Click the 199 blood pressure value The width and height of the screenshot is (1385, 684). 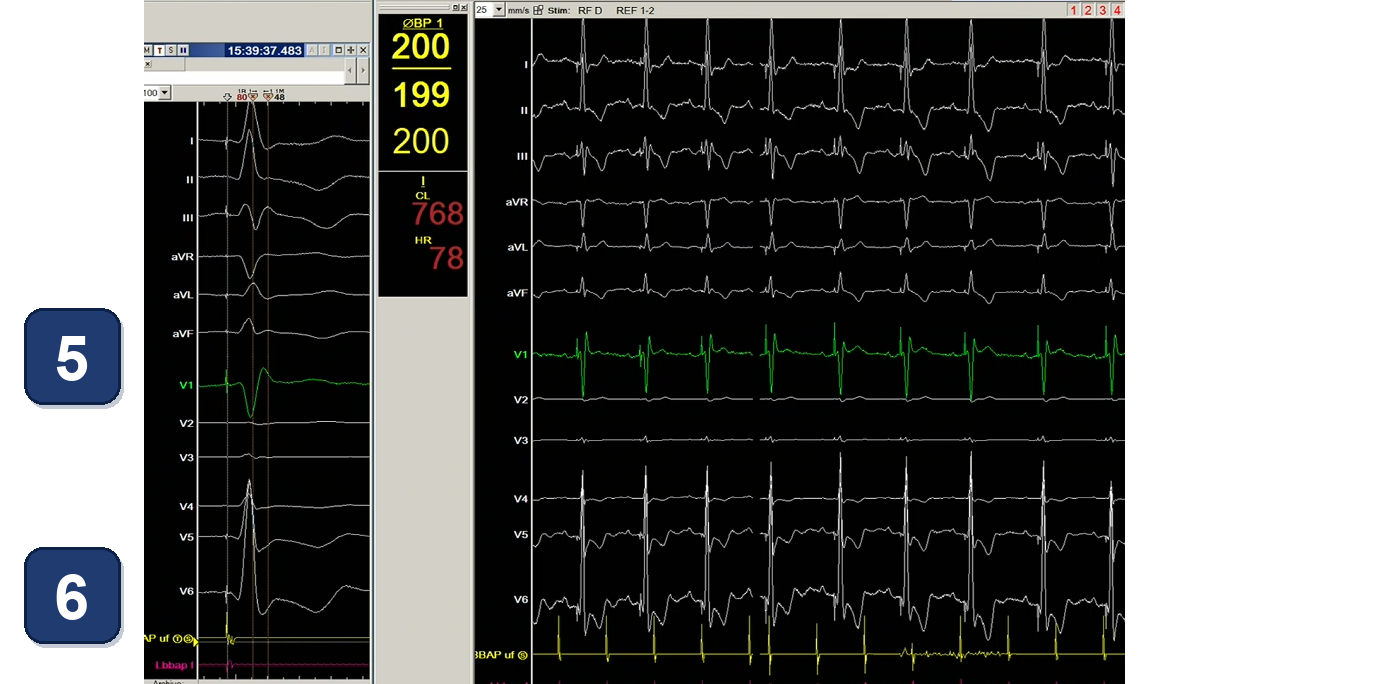[421, 95]
